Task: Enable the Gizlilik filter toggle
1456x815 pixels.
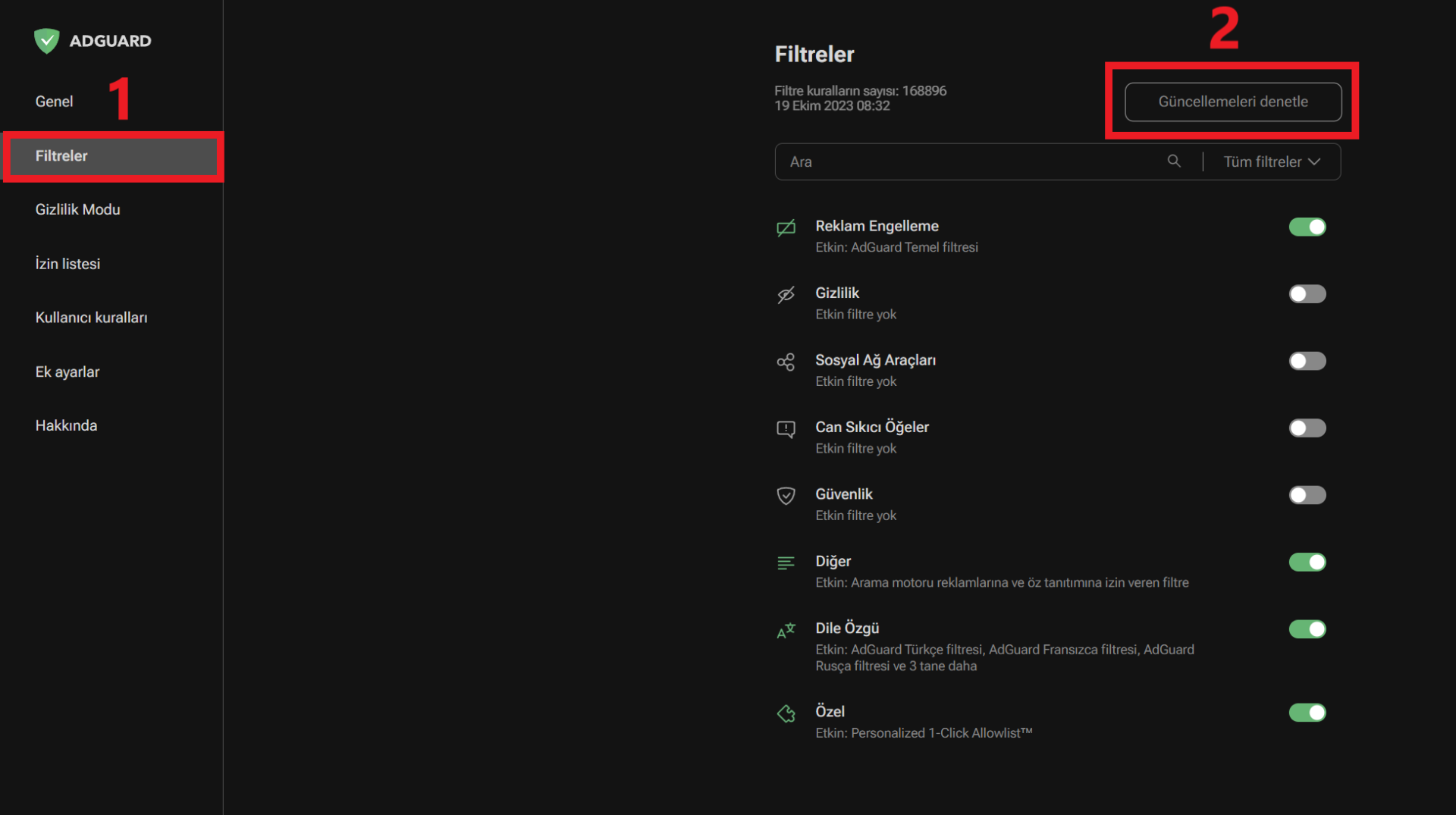Action: [x=1307, y=294]
